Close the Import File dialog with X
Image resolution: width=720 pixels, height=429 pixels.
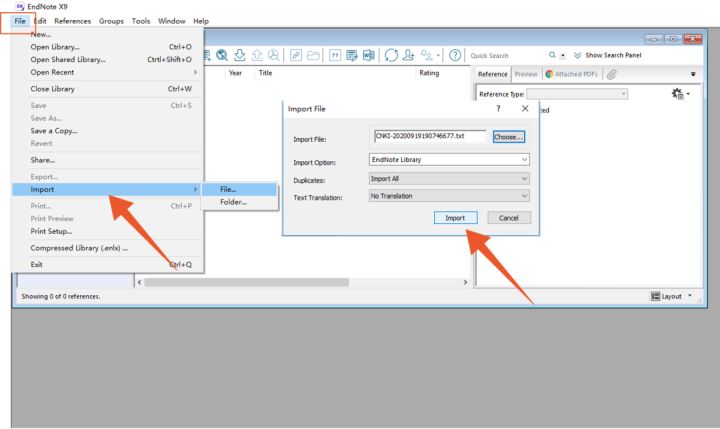point(525,108)
